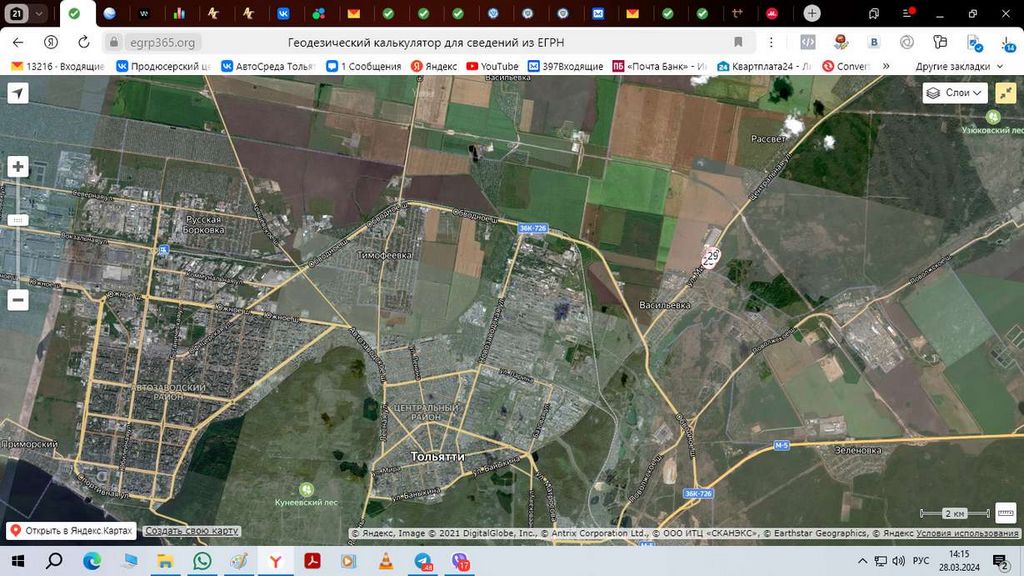
Task: Click Открыть в Яндекс.Картах button
Action: (71, 530)
